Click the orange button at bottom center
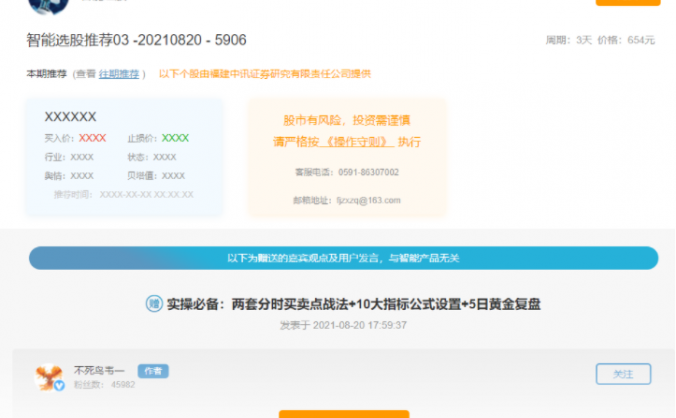 click(344, 414)
